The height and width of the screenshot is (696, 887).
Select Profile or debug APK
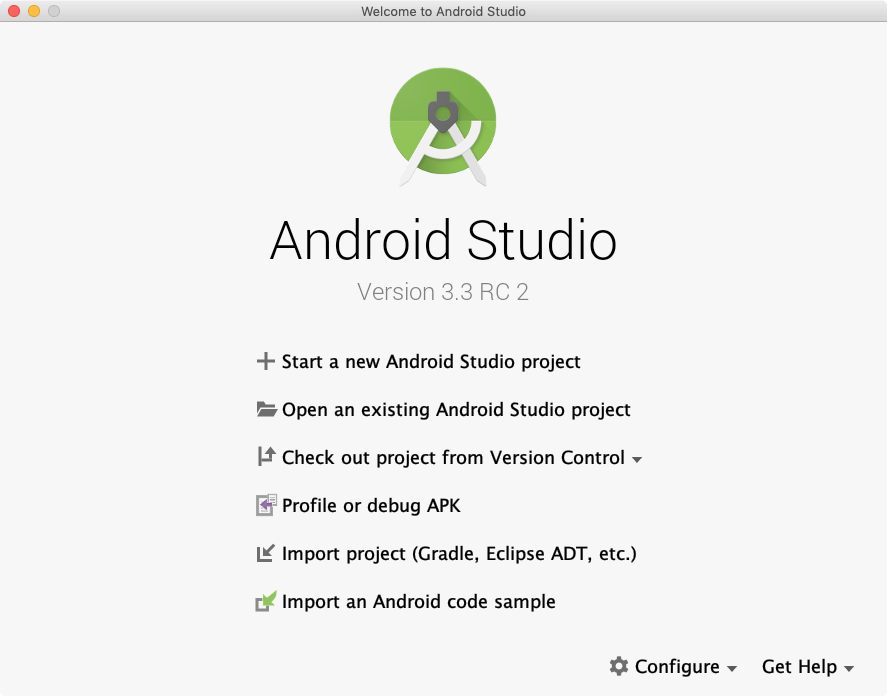point(371,505)
